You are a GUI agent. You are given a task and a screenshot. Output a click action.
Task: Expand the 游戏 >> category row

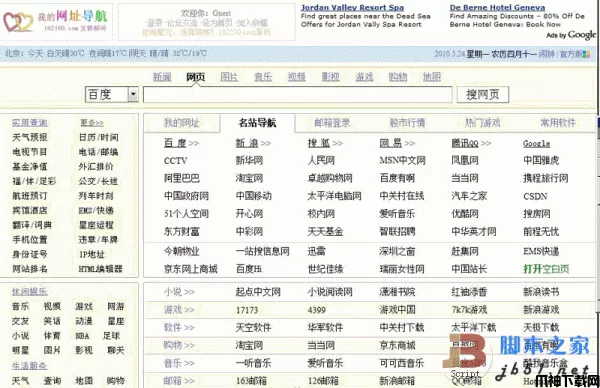click(x=179, y=310)
